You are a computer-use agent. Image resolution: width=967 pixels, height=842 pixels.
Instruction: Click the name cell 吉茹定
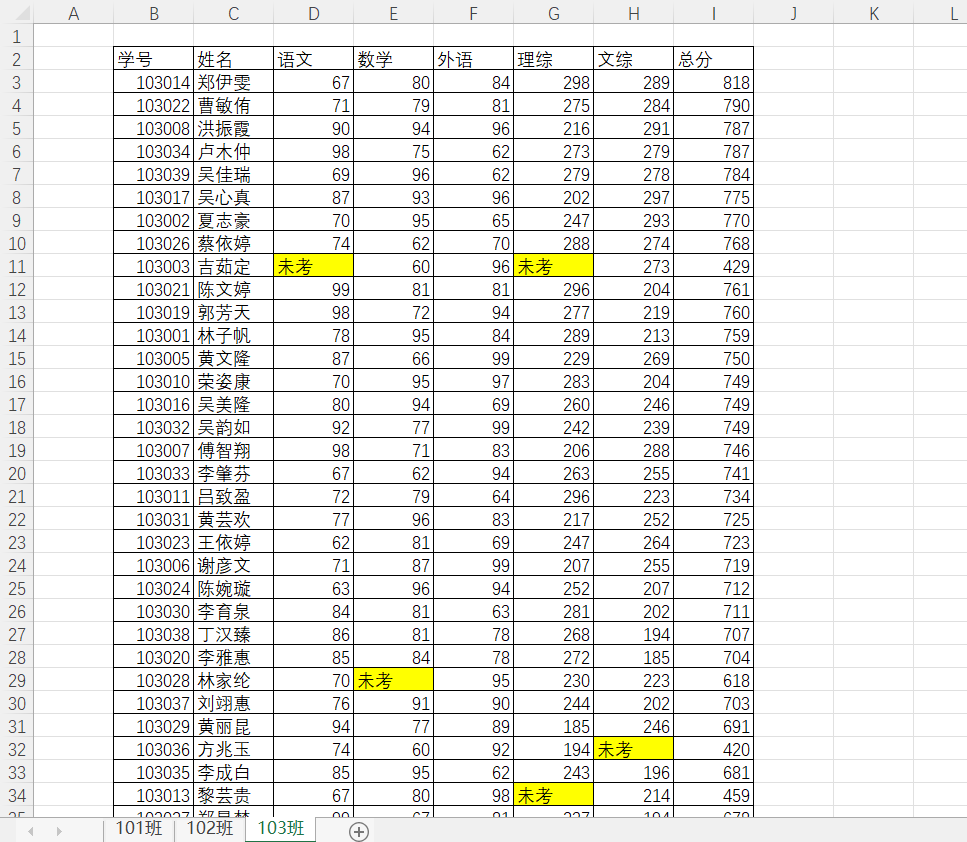(x=234, y=266)
